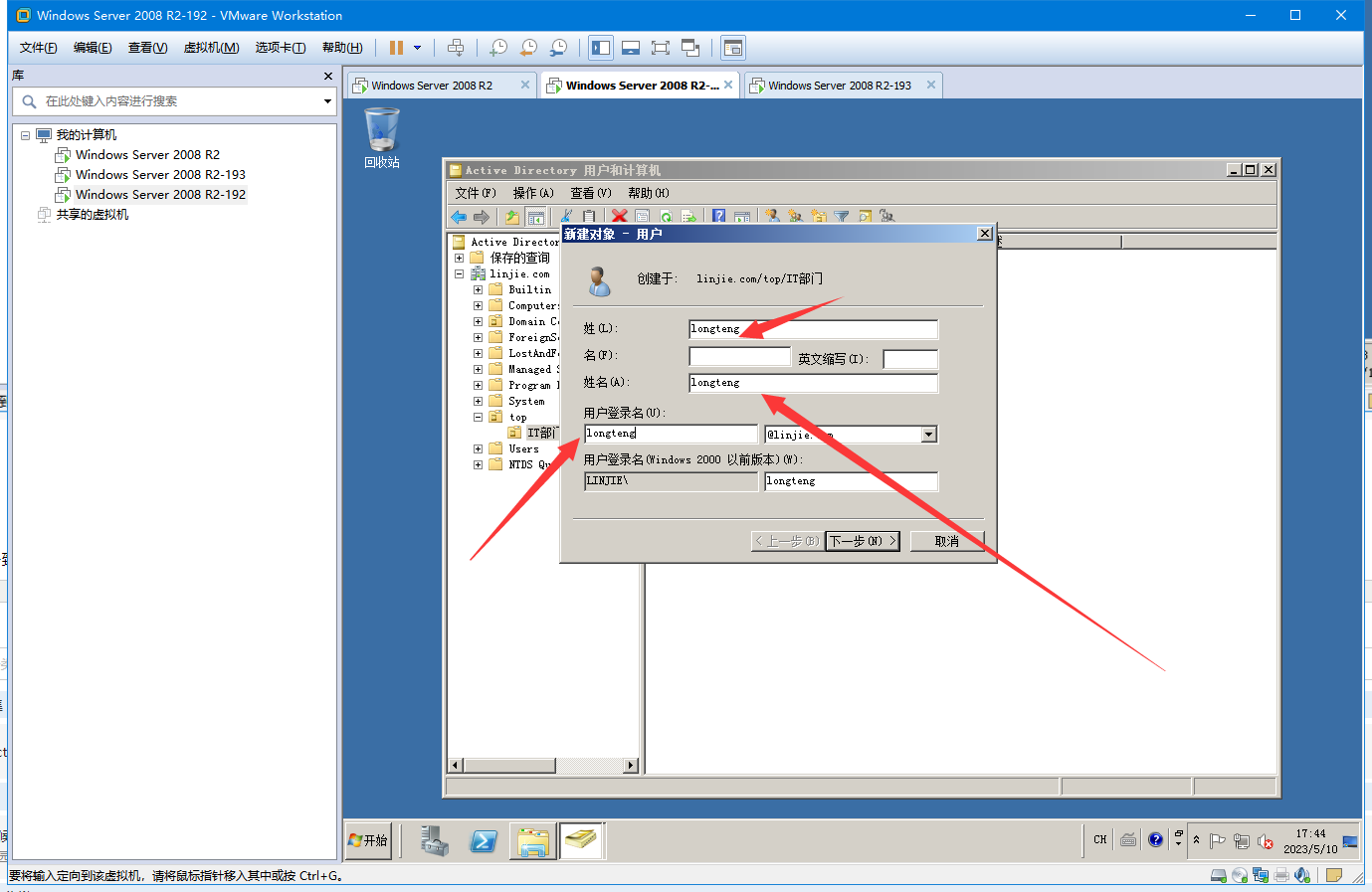The width and height of the screenshot is (1372, 892).
Task: Toggle console view button
Action: [x=733, y=48]
